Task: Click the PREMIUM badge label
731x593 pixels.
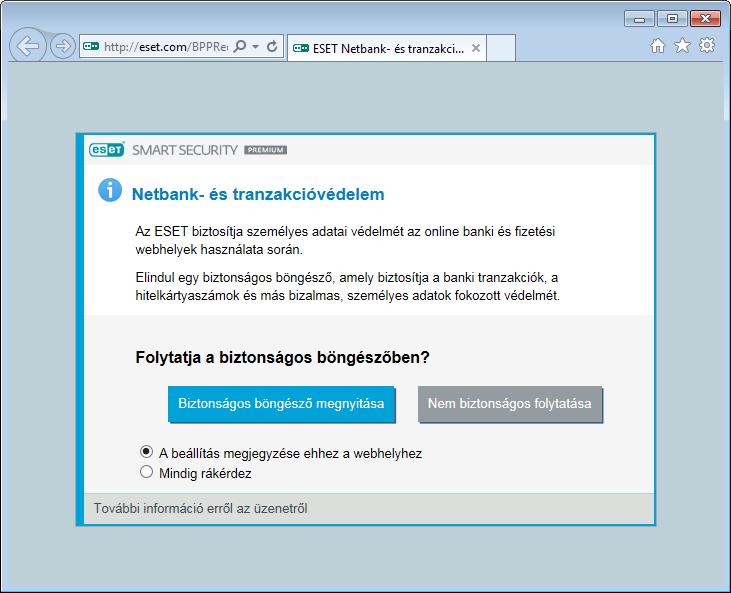Action: click(x=265, y=150)
